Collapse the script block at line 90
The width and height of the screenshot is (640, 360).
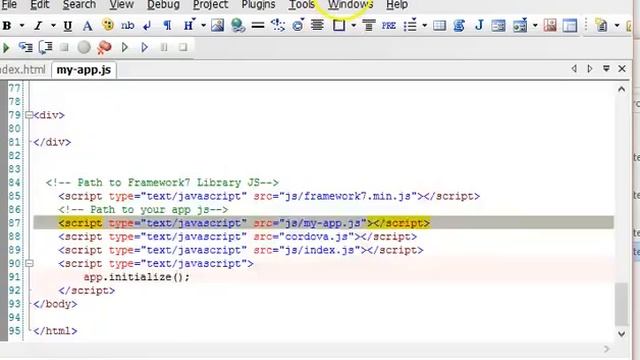pyautogui.click(x=29, y=263)
